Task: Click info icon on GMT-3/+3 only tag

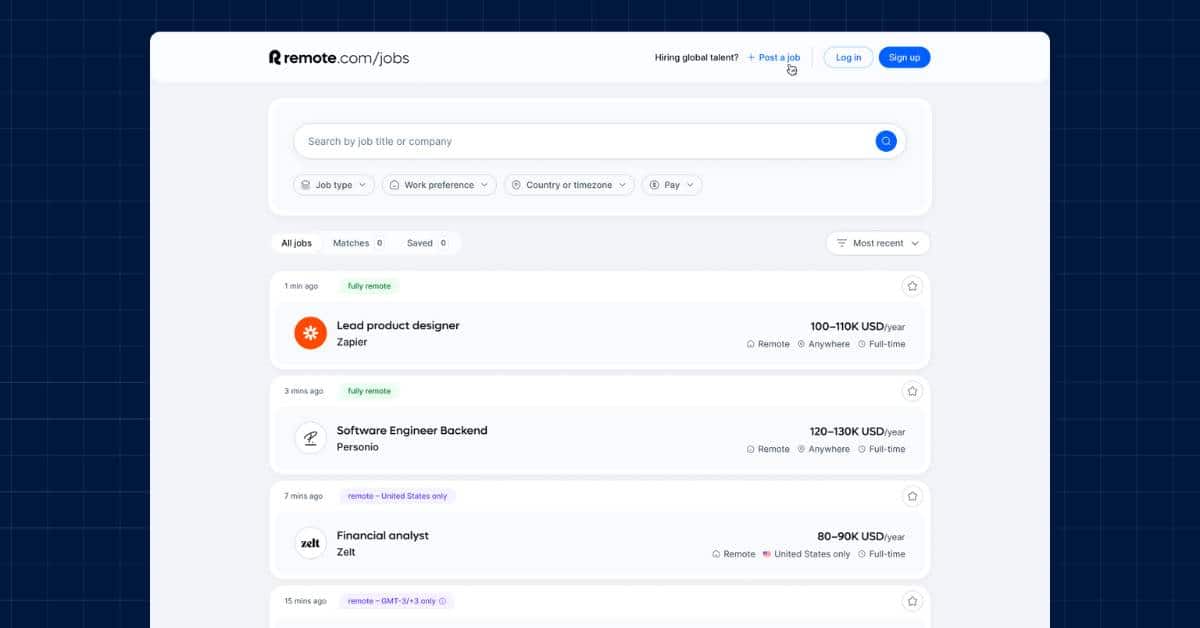Action: click(443, 601)
